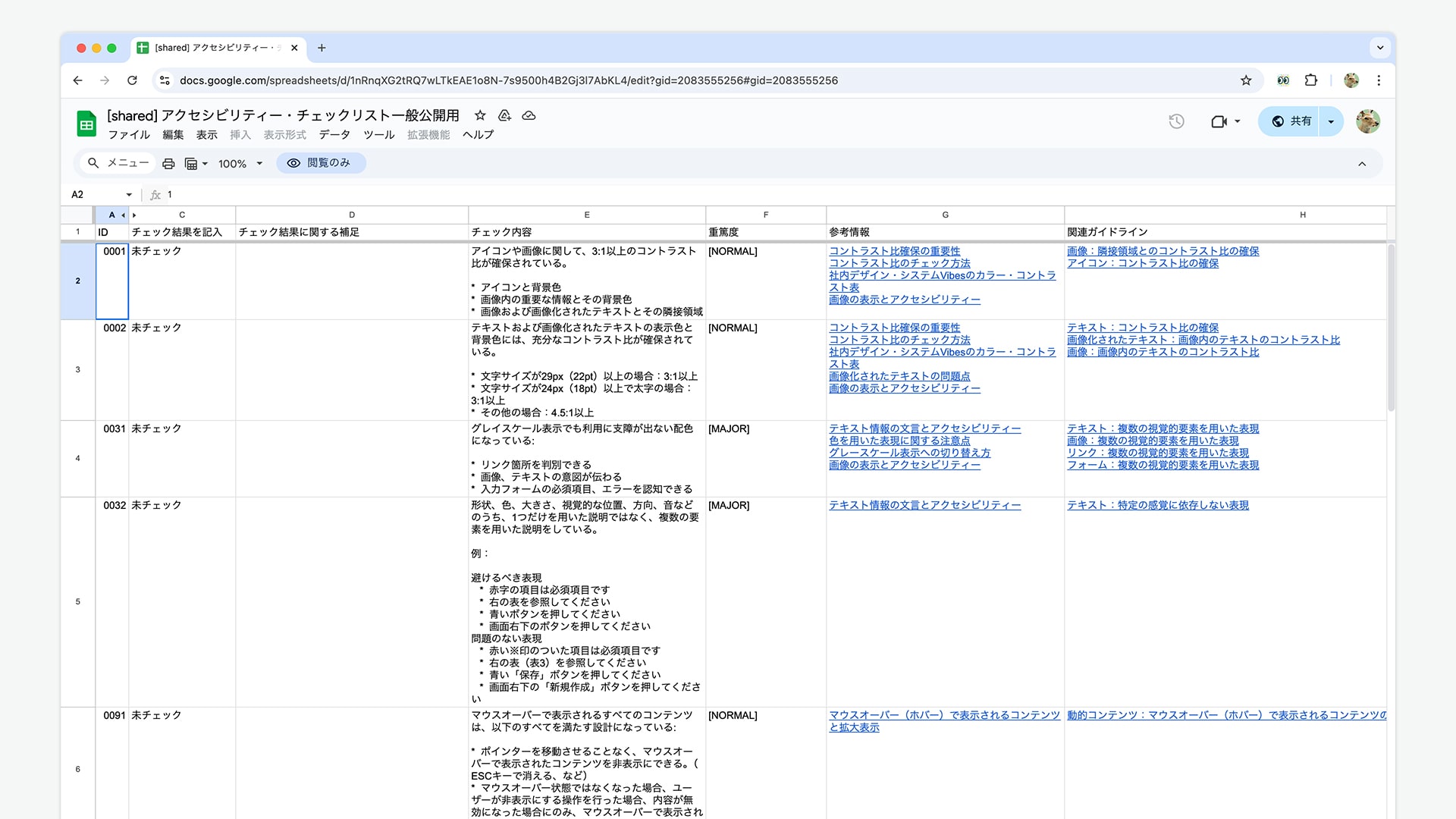This screenshot has width=1456, height=819.
Task: Select the paint format icon
Action: (193, 163)
